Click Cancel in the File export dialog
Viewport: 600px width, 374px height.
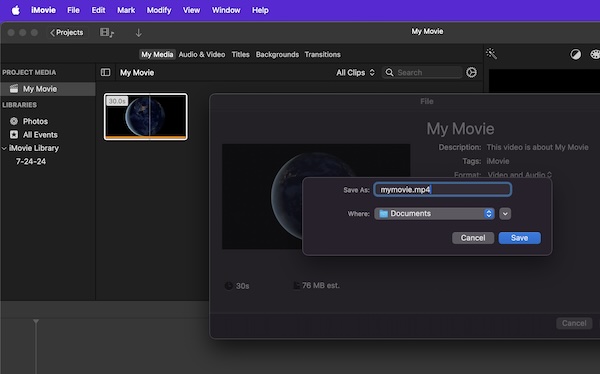574,323
